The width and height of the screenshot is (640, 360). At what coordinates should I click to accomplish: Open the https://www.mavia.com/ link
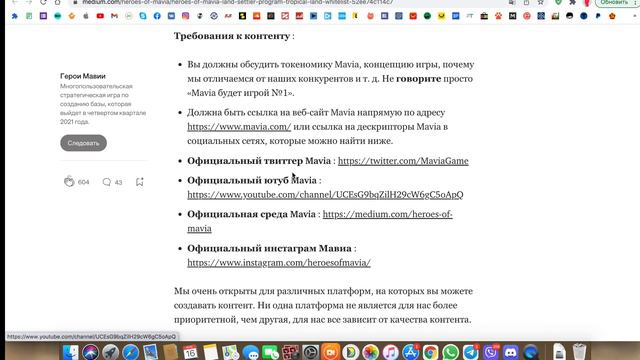coord(239,127)
